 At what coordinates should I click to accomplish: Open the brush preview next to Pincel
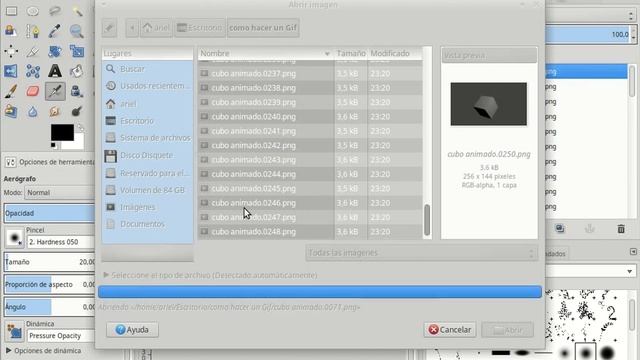pos(14,237)
